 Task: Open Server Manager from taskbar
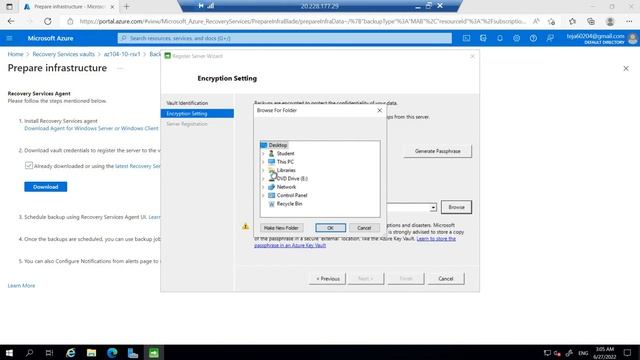133,353
